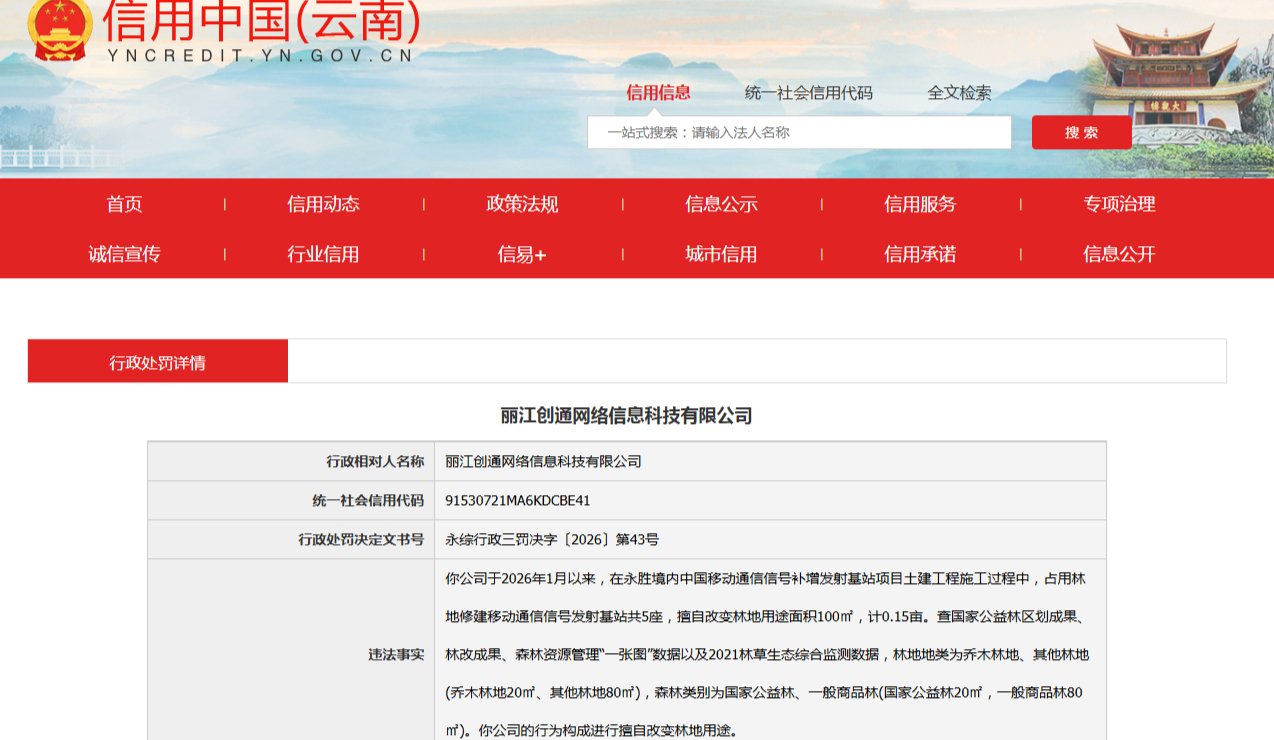Click the red 搜索 button
The image size is (1274, 740).
(x=1081, y=132)
